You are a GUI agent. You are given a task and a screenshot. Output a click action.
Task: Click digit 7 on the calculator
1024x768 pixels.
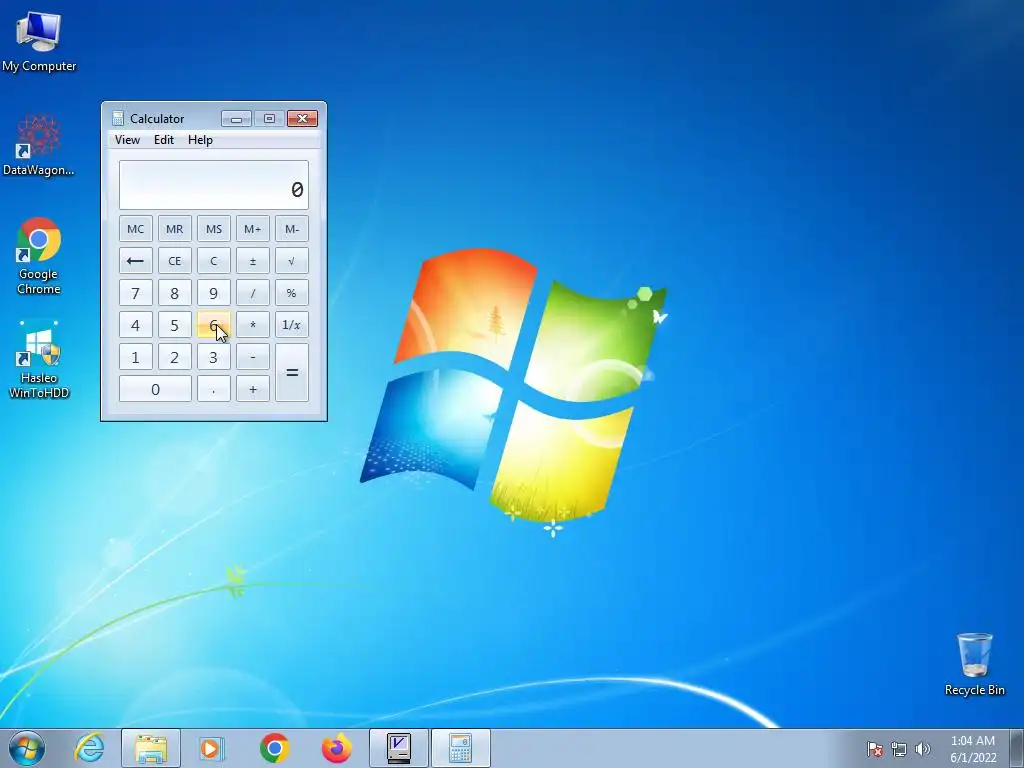point(136,293)
